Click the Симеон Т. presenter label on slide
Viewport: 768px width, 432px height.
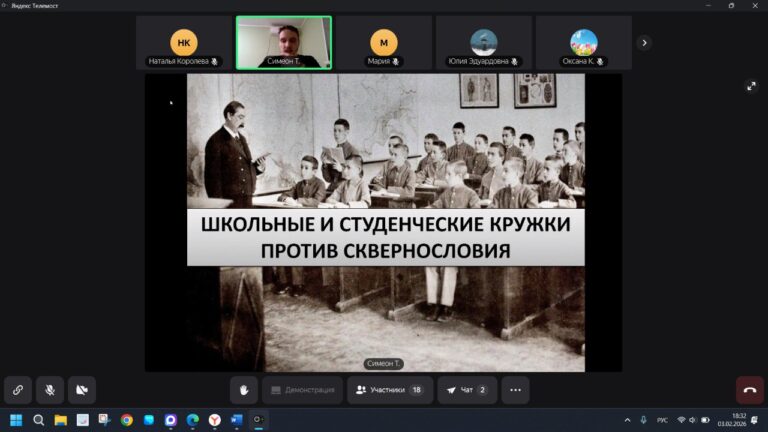point(384,363)
